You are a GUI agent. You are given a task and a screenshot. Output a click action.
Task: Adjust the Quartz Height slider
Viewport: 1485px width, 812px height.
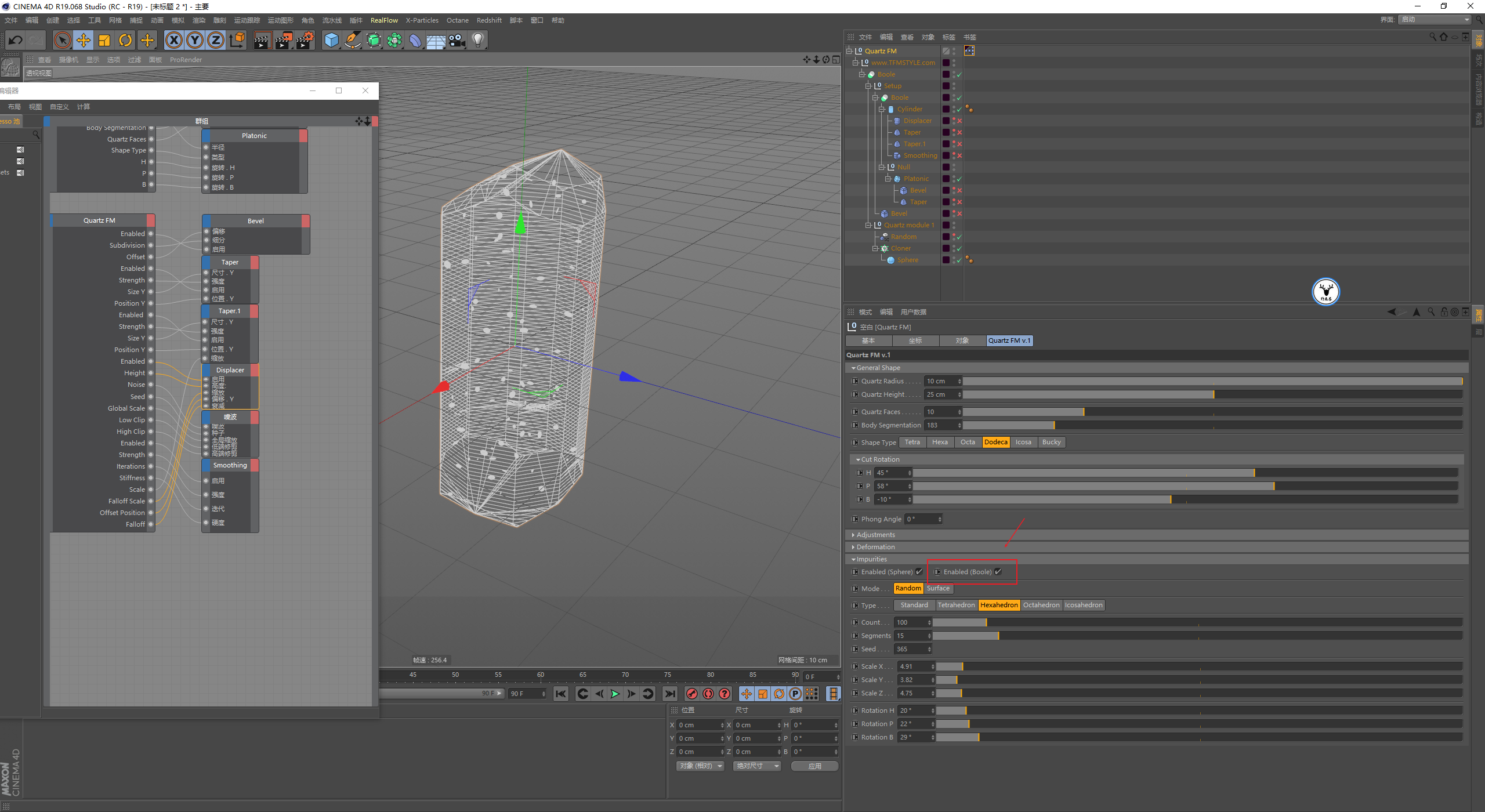click(x=1212, y=394)
